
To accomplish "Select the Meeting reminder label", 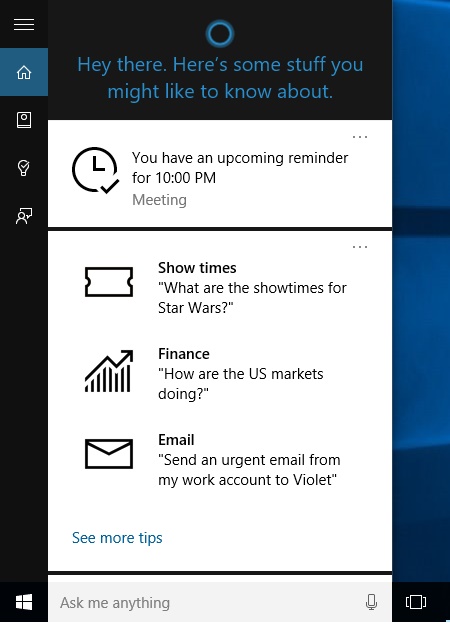I will click(159, 200).
